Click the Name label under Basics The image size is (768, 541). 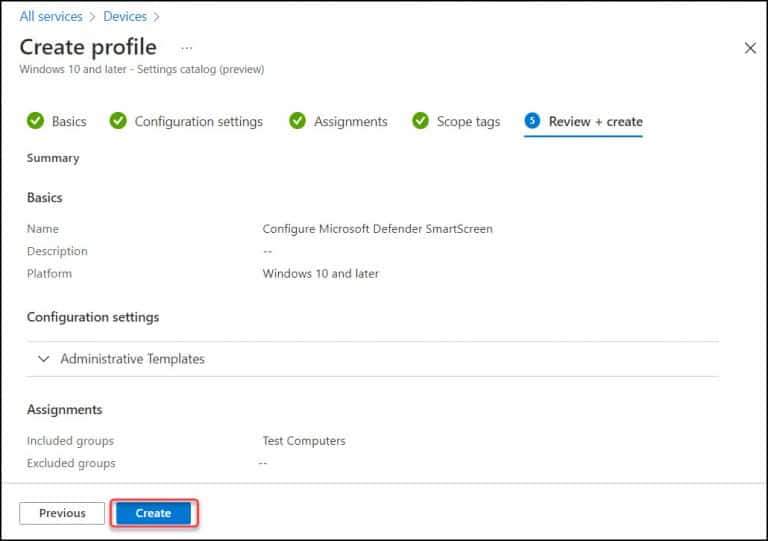point(43,229)
